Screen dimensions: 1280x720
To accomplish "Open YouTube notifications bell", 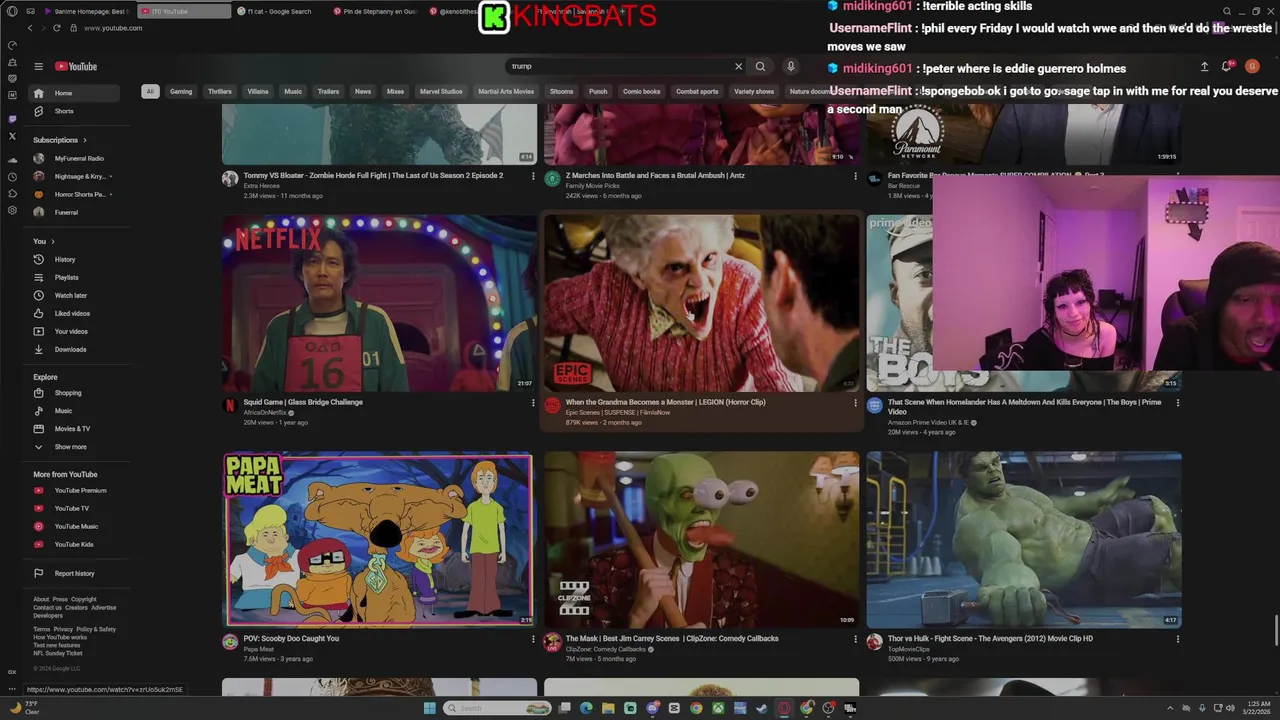I will [x=1226, y=66].
